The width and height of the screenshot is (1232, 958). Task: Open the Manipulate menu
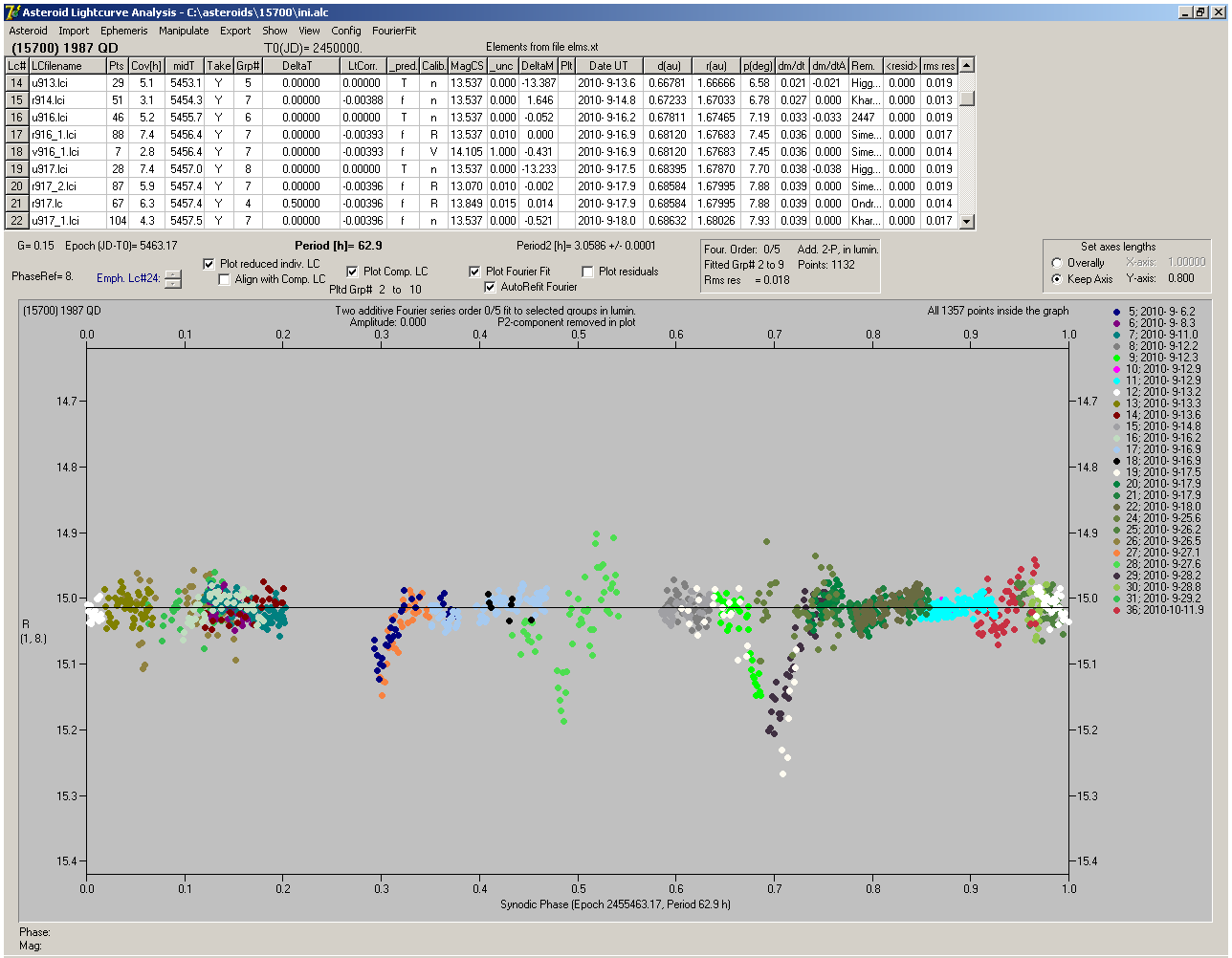coord(184,31)
